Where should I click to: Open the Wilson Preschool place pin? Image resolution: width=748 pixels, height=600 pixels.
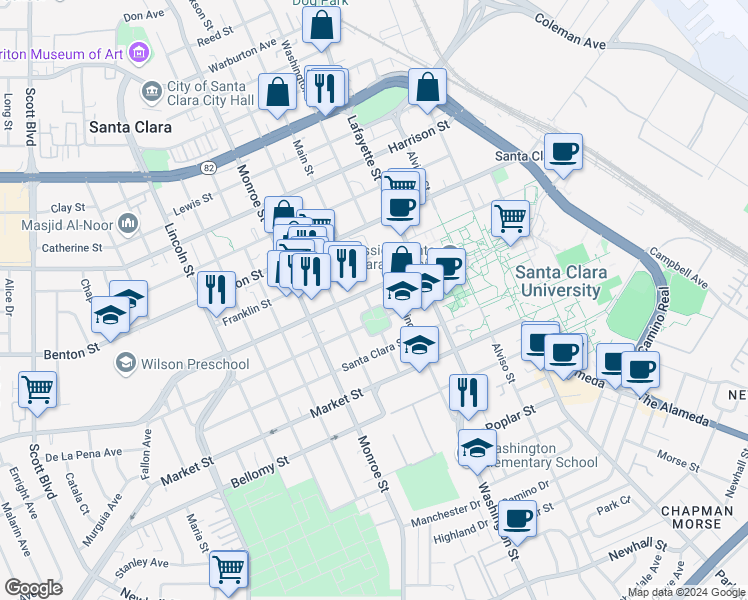pos(125,363)
